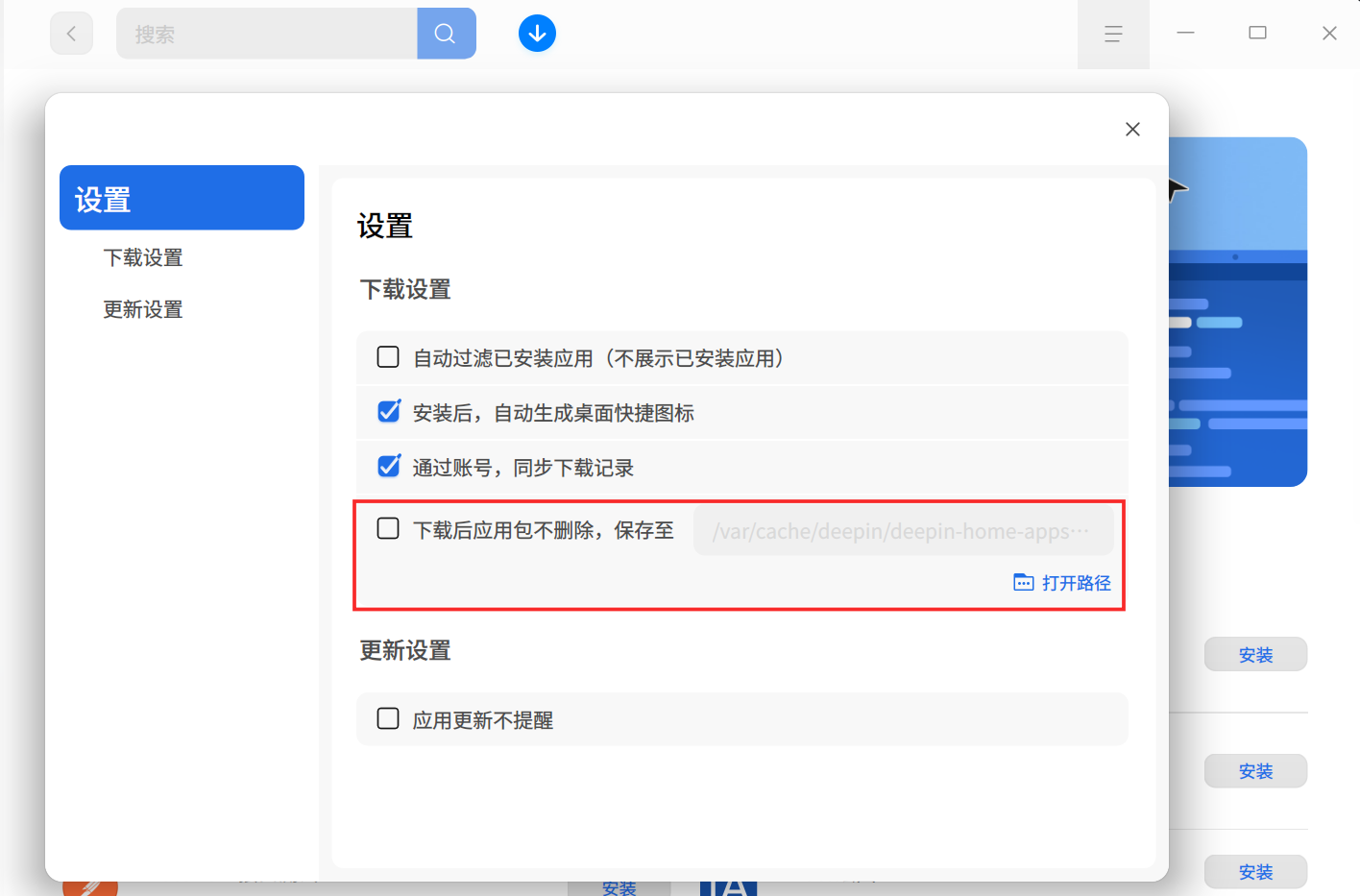1360x896 pixels.
Task: Enable 下载后应用包不删除 checkbox
Action: click(x=388, y=529)
